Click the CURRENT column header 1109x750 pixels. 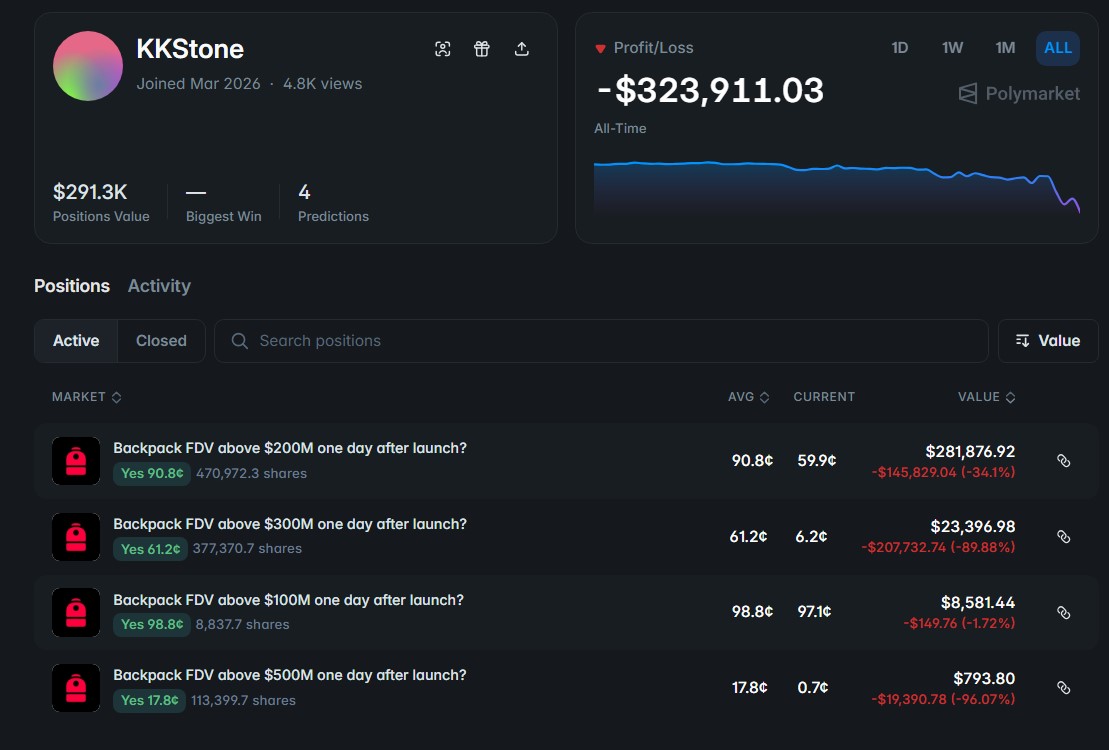pos(824,397)
